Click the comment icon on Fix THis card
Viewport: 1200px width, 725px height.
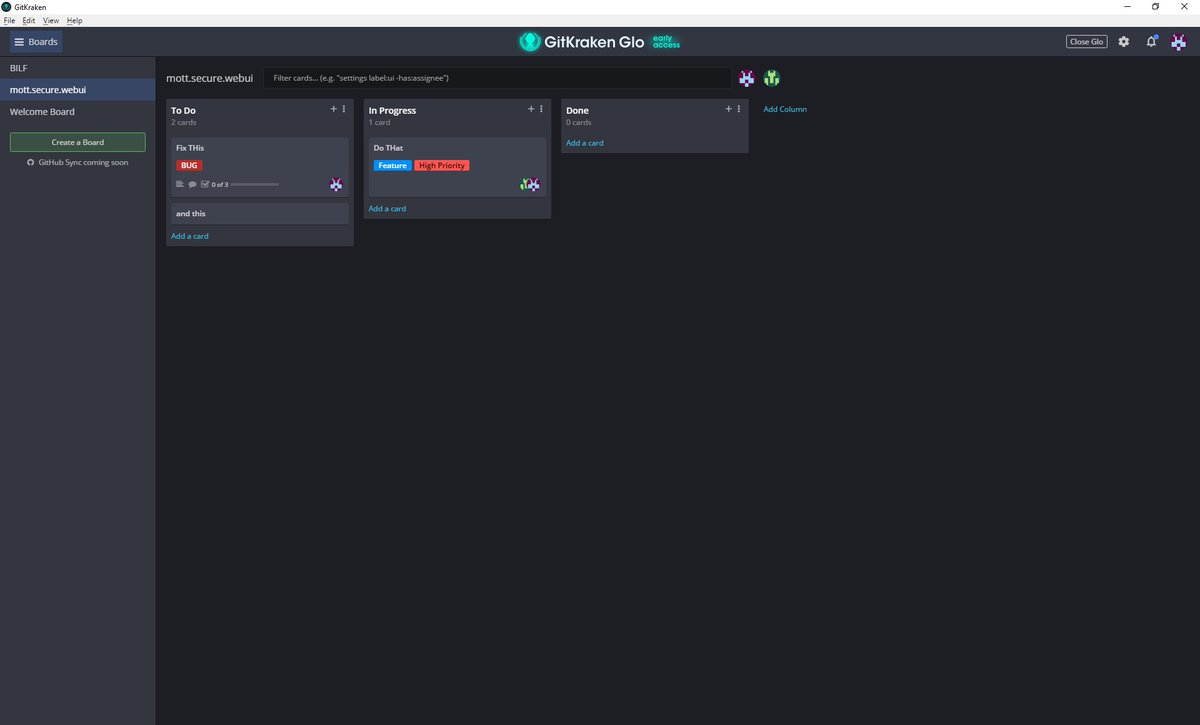193,184
